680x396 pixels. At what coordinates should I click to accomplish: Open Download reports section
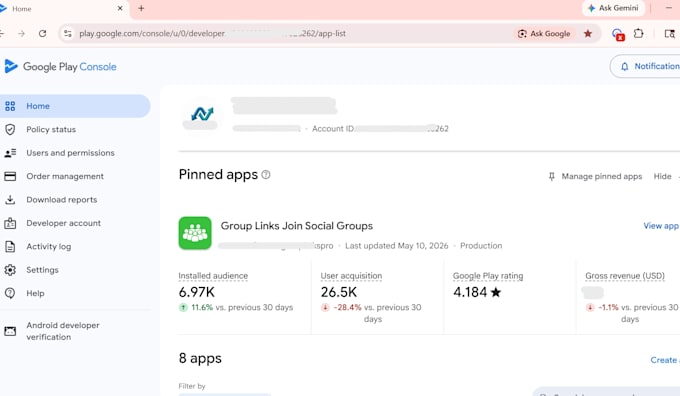62,200
